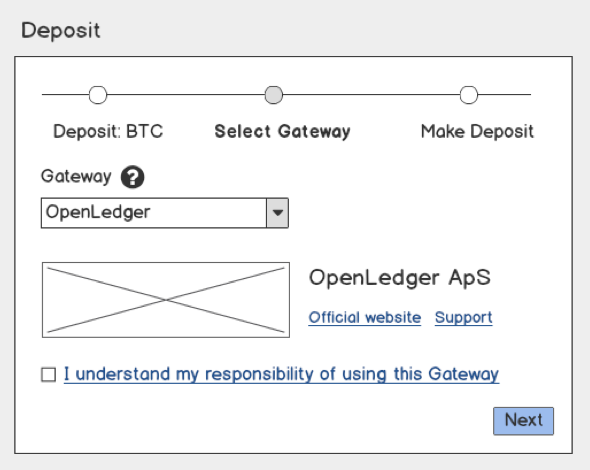Click the OpenLedger ApS heading text
The width and height of the screenshot is (590, 470).
pos(400,278)
